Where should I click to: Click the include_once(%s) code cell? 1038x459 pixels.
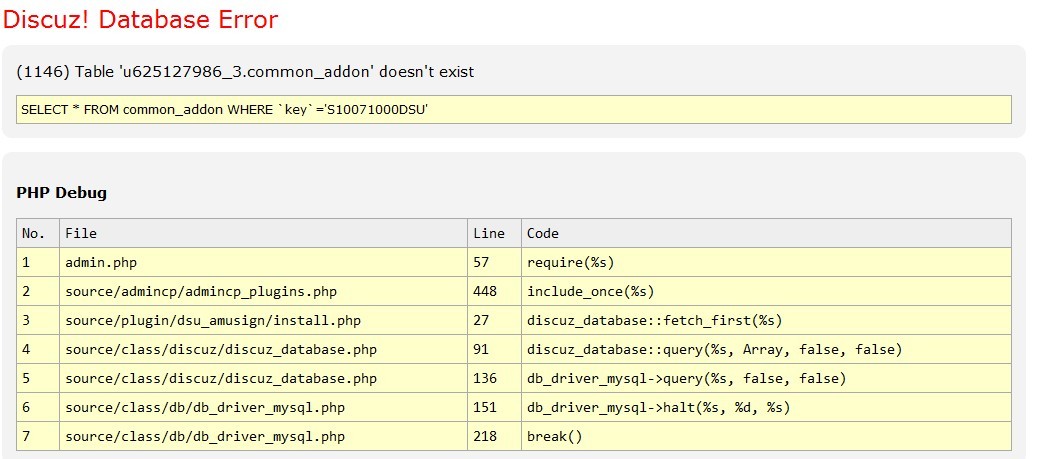pos(590,291)
